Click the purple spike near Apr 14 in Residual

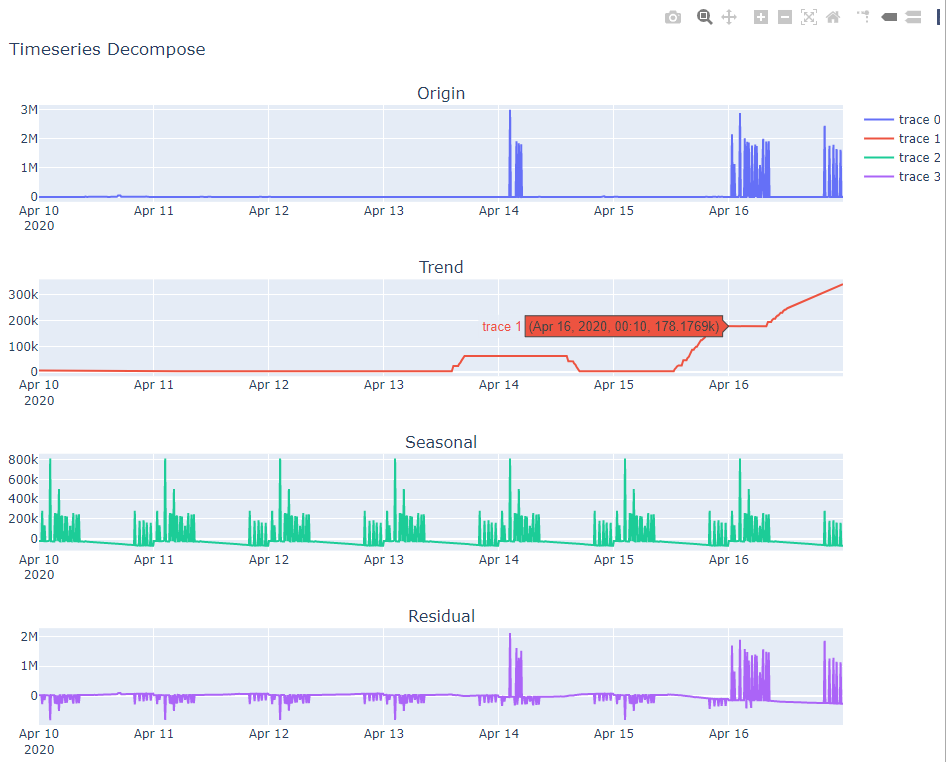(510, 663)
